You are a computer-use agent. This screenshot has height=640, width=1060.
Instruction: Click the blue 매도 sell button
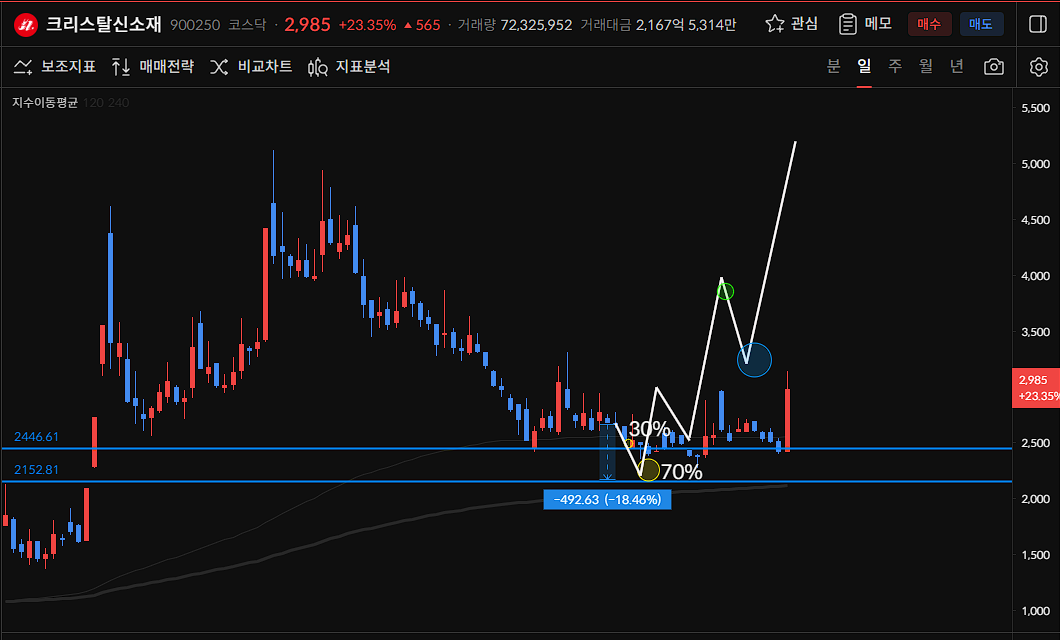(980, 24)
